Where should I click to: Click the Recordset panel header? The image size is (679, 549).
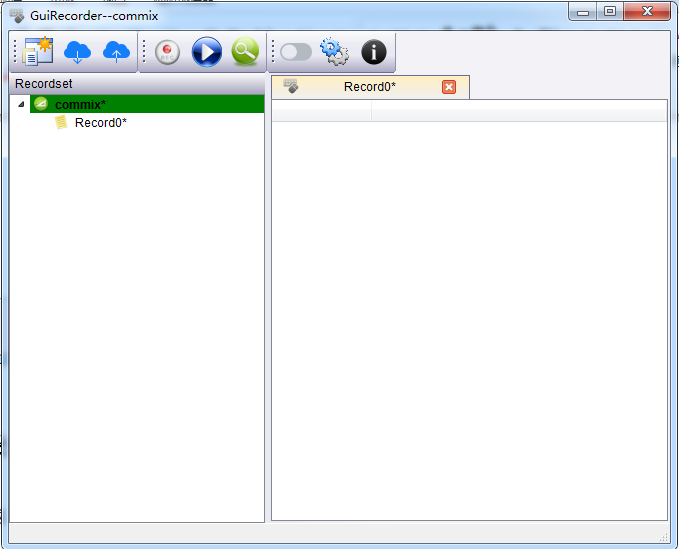pos(137,84)
